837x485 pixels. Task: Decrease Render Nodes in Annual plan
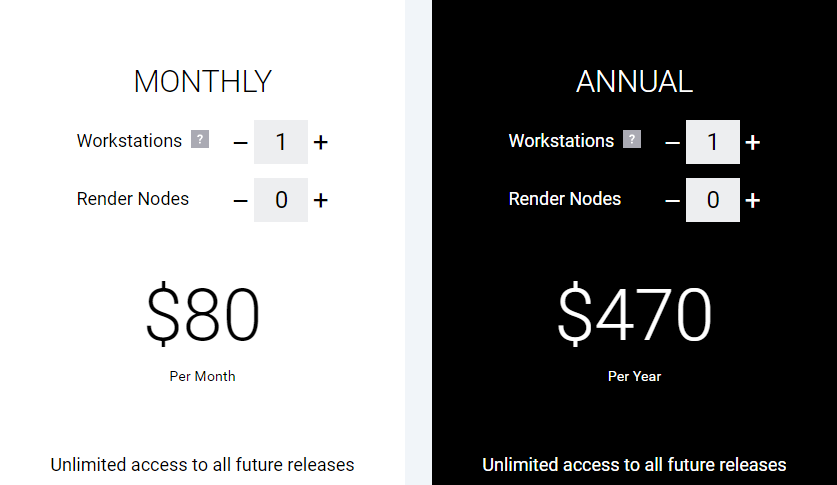[672, 201]
